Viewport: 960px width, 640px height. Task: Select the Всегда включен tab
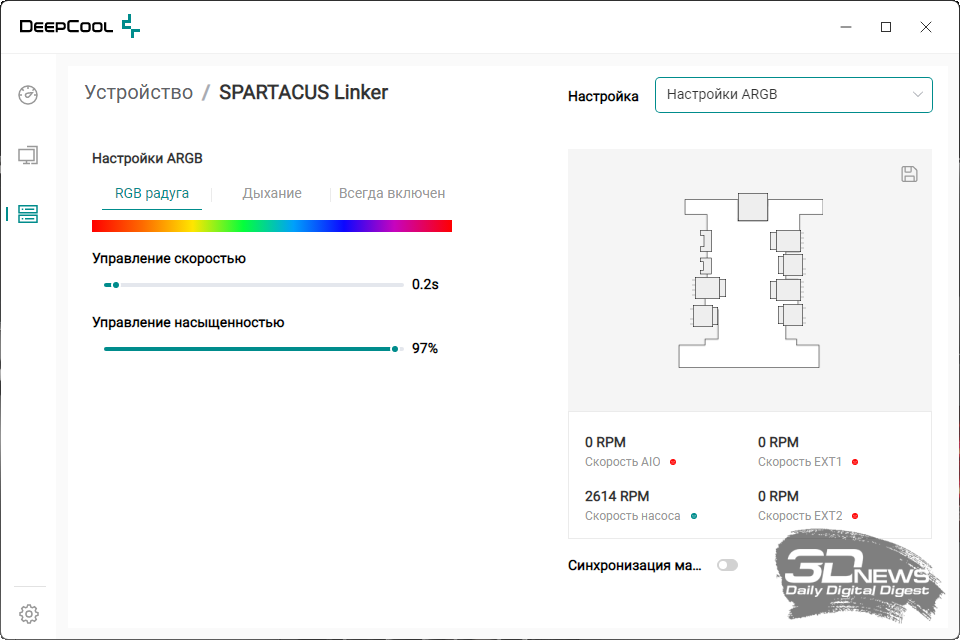click(x=392, y=193)
